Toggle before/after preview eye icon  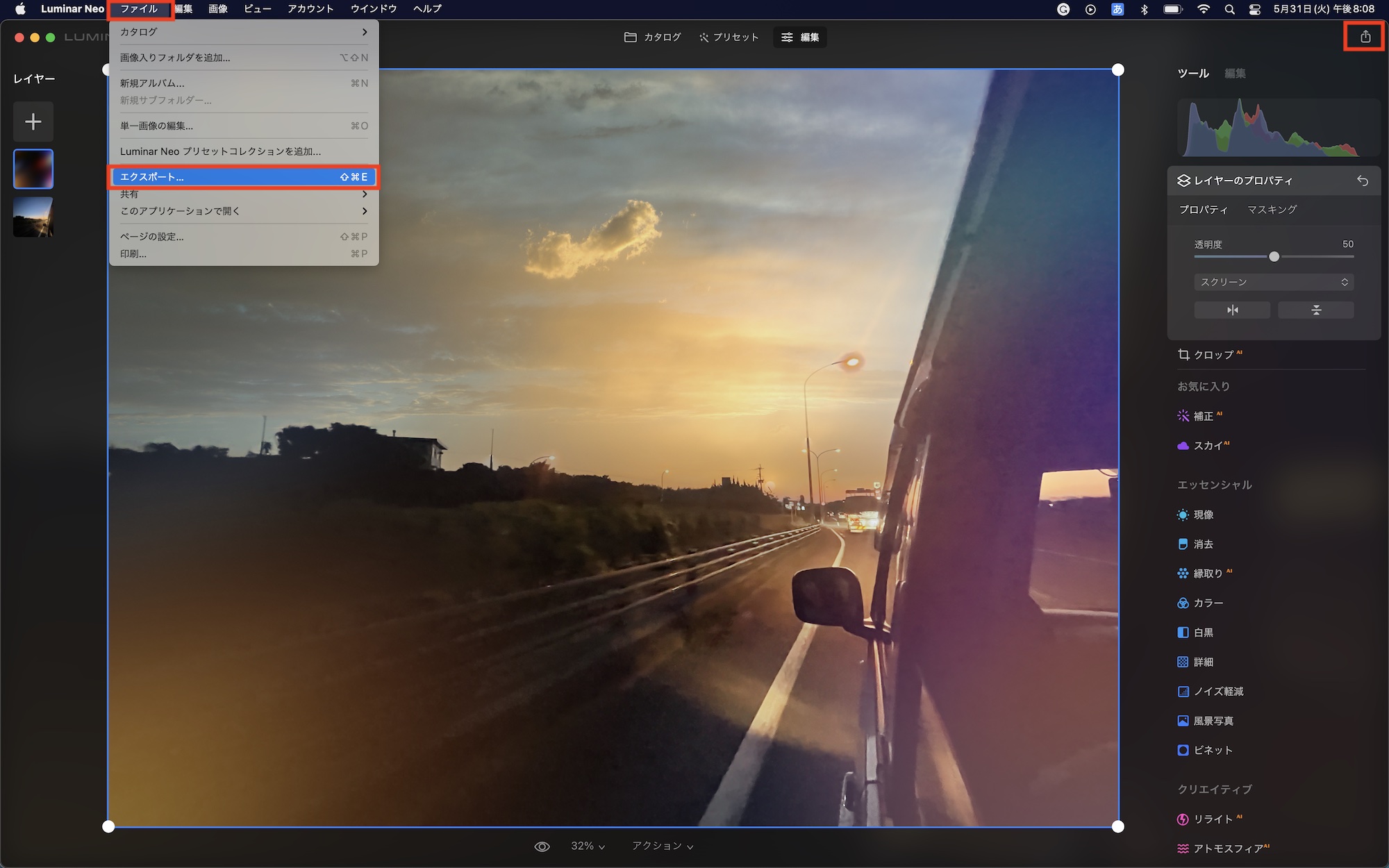coord(542,846)
